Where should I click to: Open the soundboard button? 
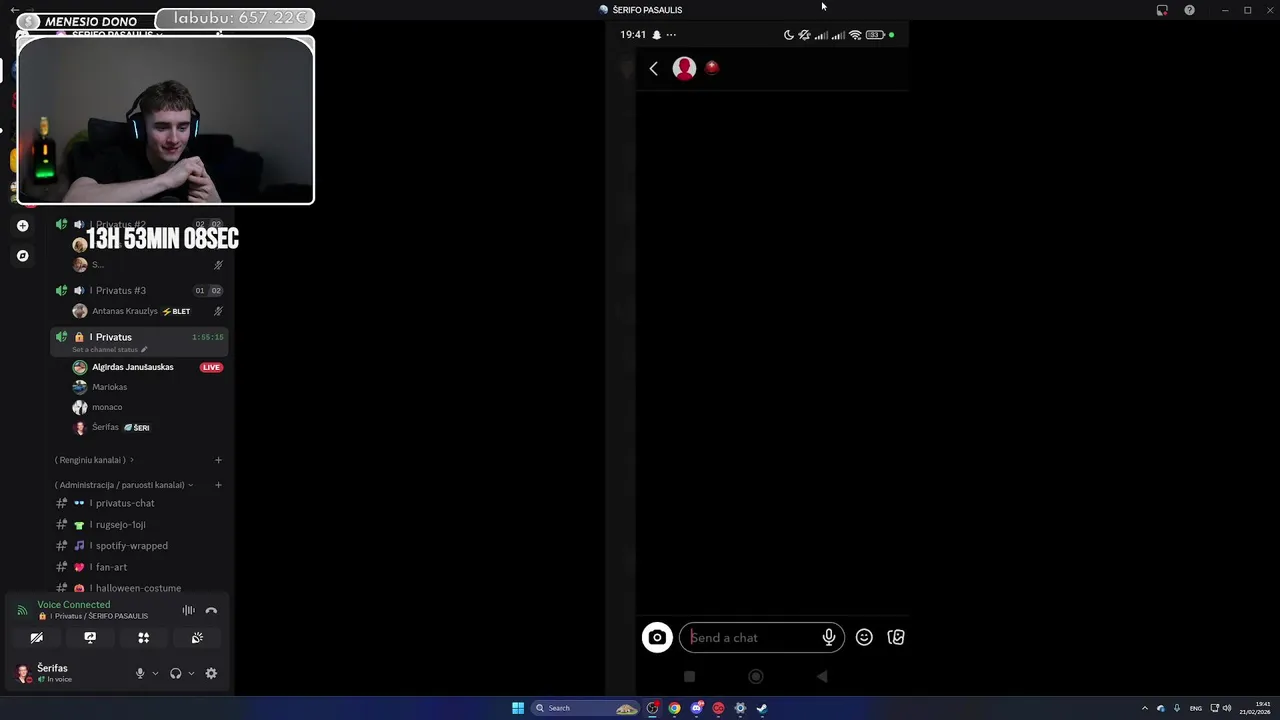(197, 638)
